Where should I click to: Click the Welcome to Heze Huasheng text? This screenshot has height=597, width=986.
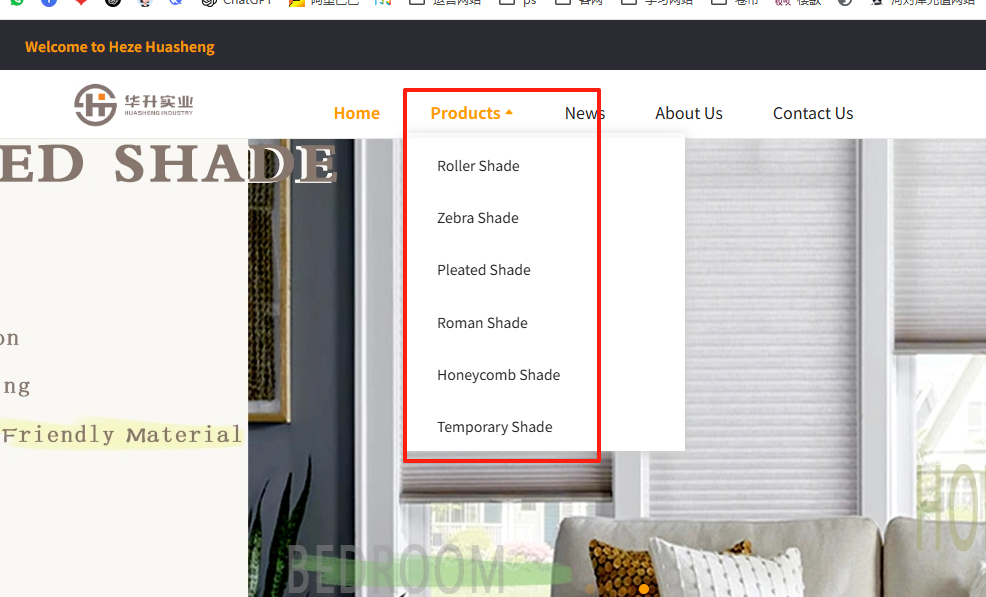(x=119, y=47)
